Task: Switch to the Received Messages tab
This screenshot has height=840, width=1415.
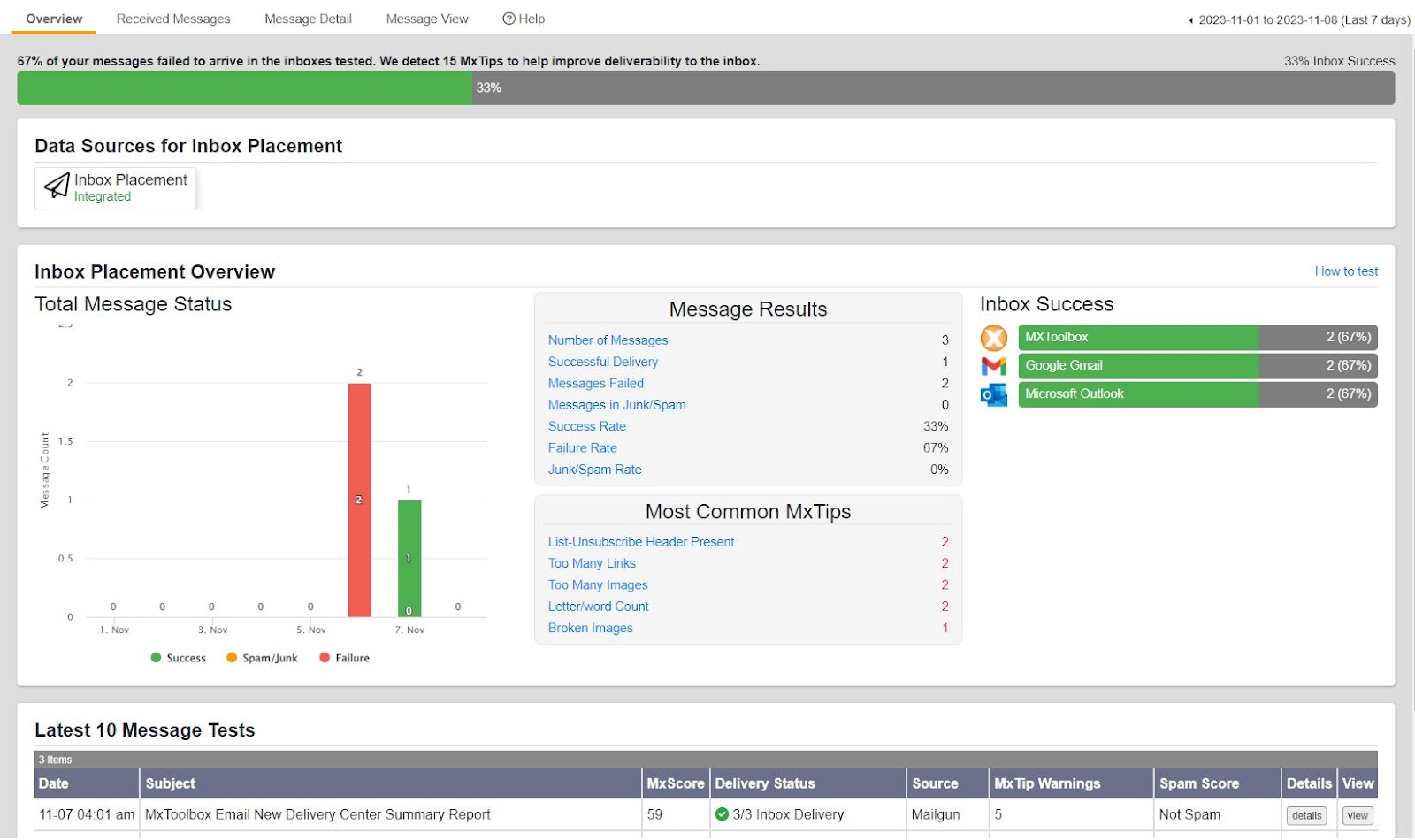Action: pos(173,19)
